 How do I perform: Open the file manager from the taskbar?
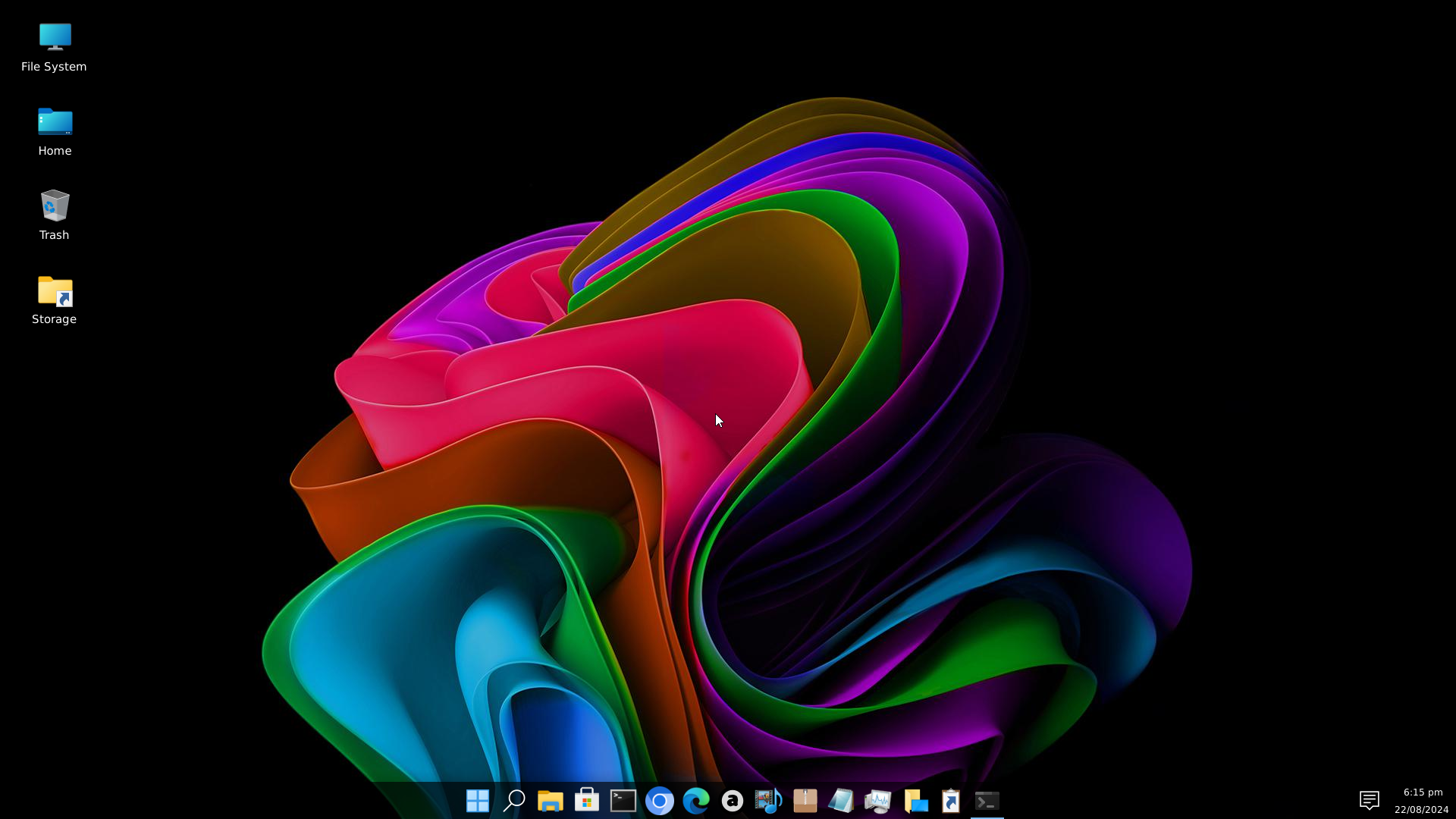pos(550,800)
